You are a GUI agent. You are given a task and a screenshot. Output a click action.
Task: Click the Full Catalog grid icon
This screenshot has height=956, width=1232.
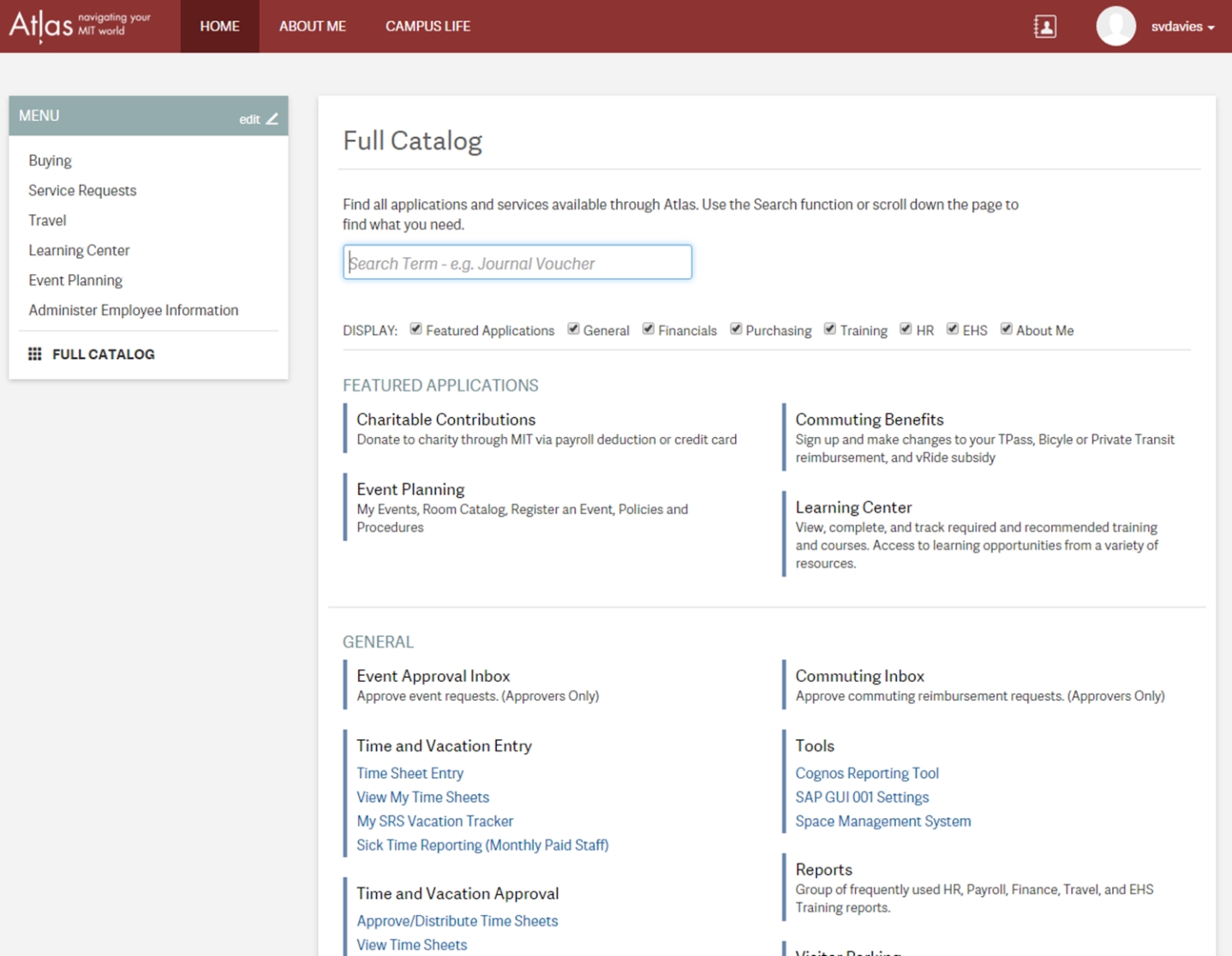[35, 354]
